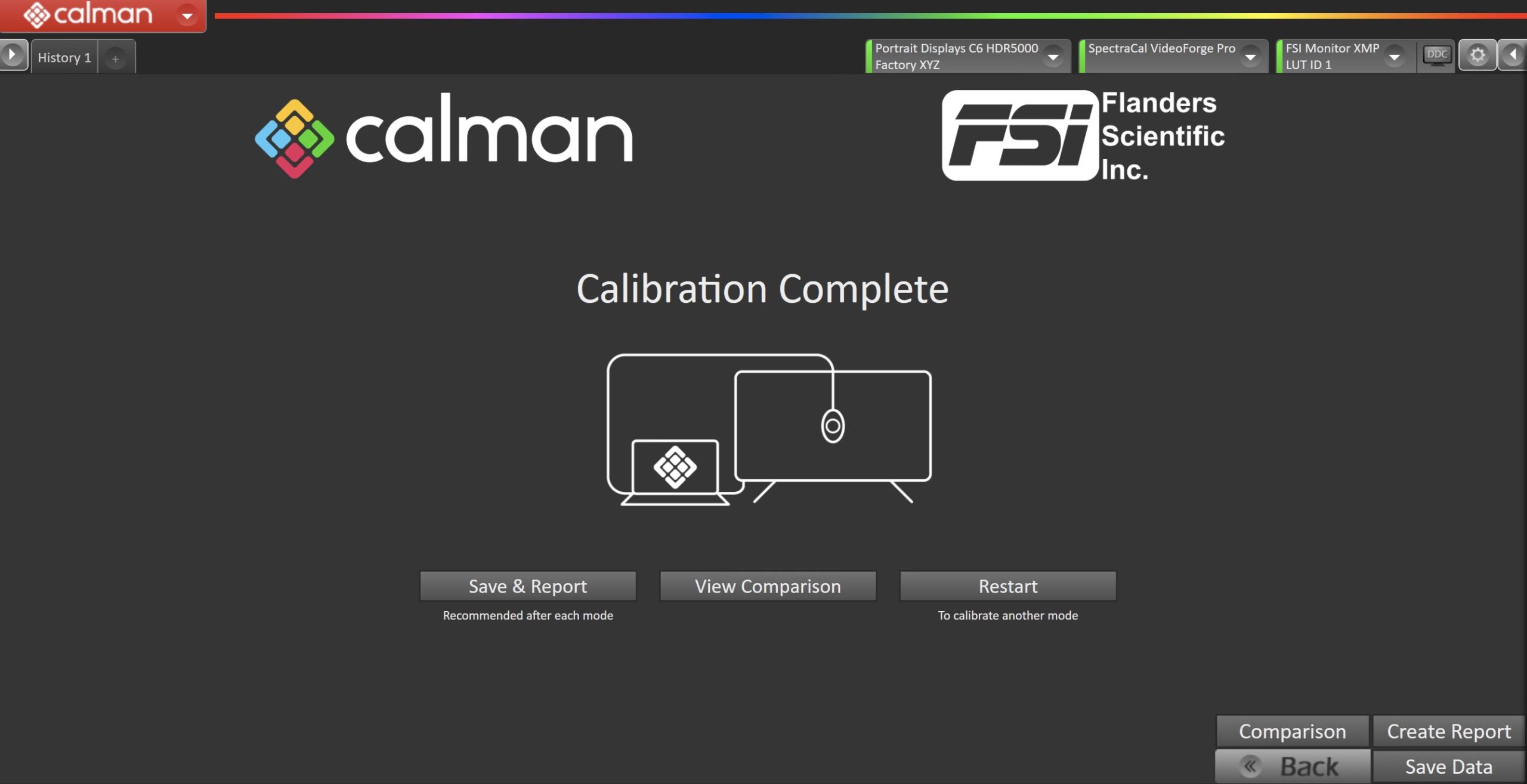Click the Create Report button

coord(1448,731)
